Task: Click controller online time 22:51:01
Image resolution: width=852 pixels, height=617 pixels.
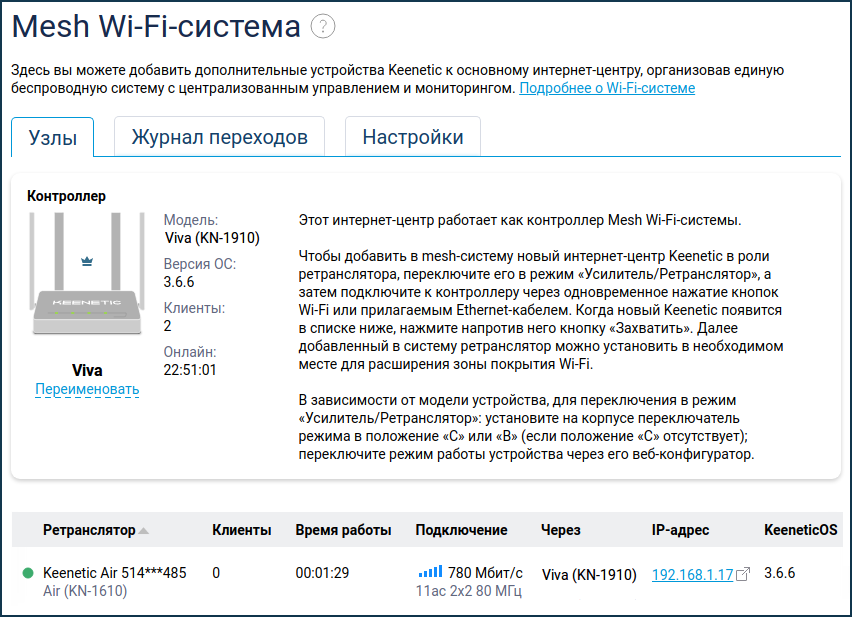Action: [190, 370]
